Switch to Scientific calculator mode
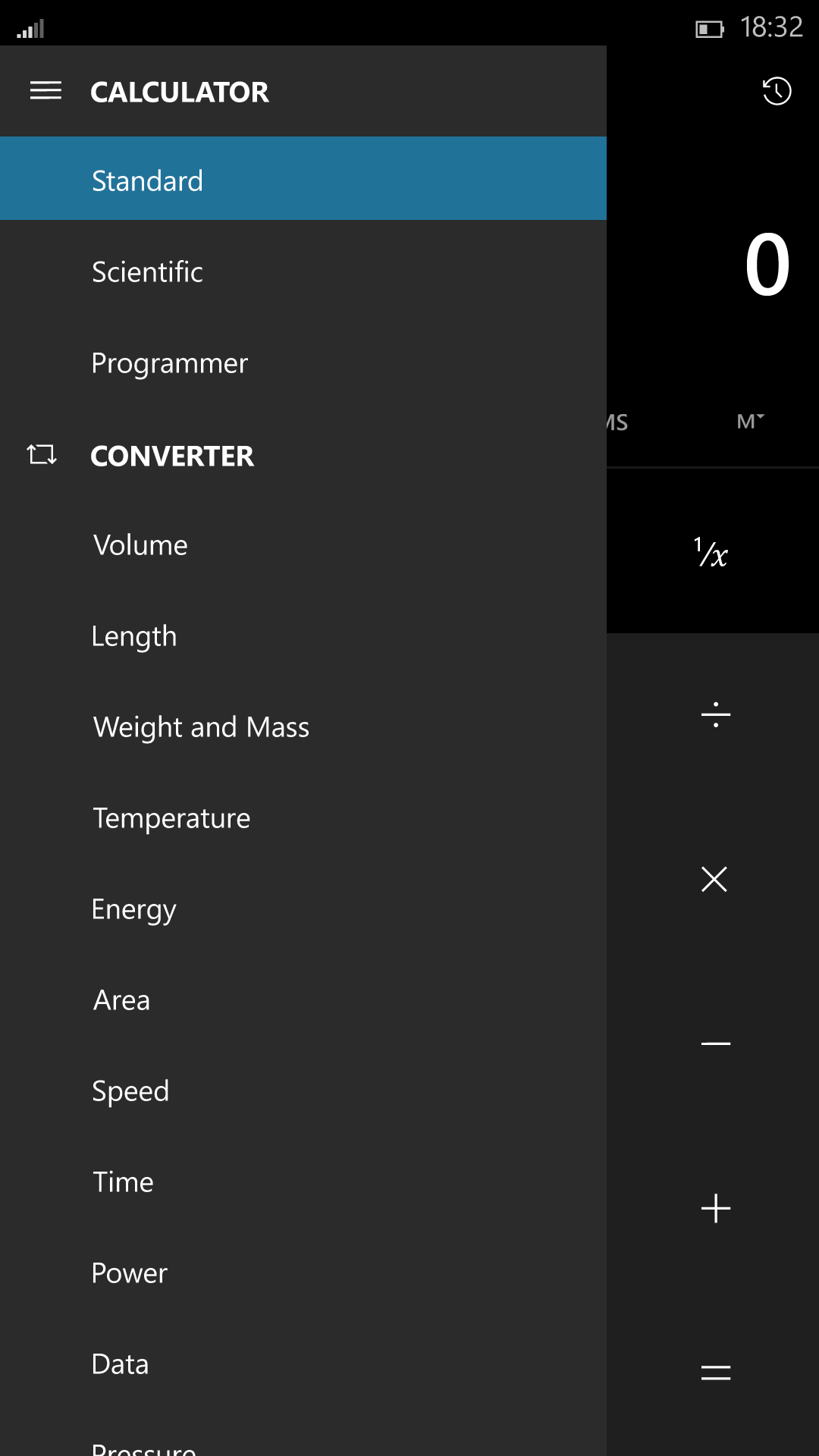Viewport: 819px width, 1456px height. pyautogui.click(x=303, y=271)
